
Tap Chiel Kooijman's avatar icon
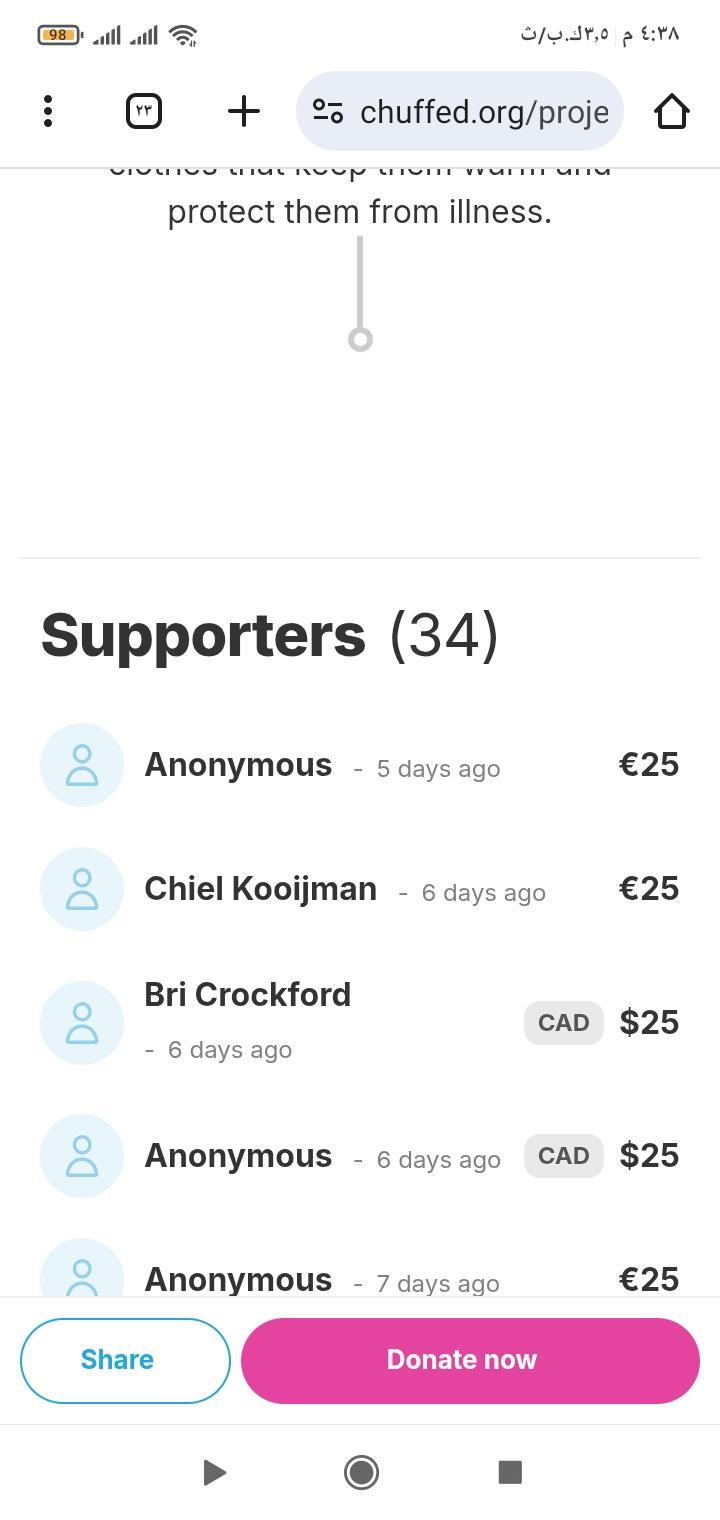[82, 889]
